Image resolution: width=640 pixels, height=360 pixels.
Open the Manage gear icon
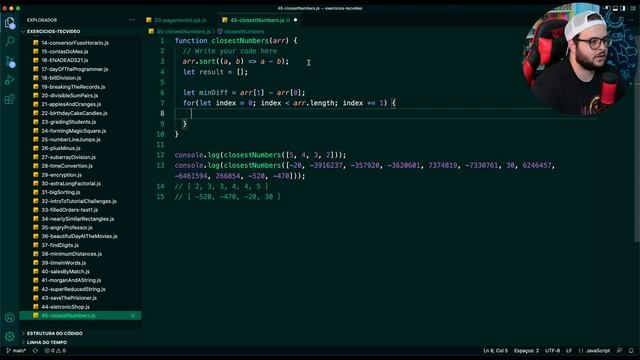coord(10,336)
